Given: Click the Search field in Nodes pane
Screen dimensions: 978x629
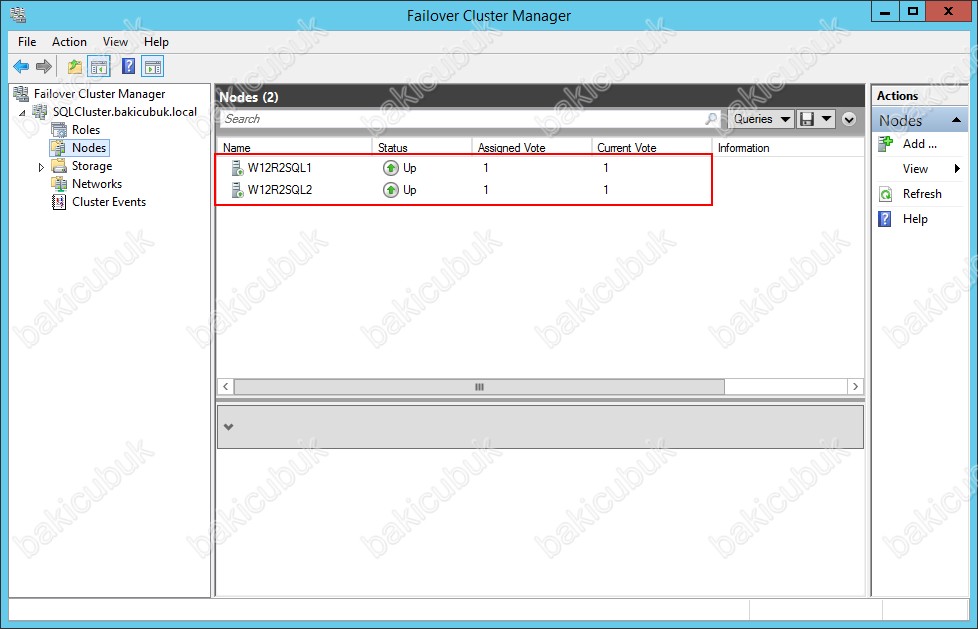Looking at the screenshot, I should (470, 119).
